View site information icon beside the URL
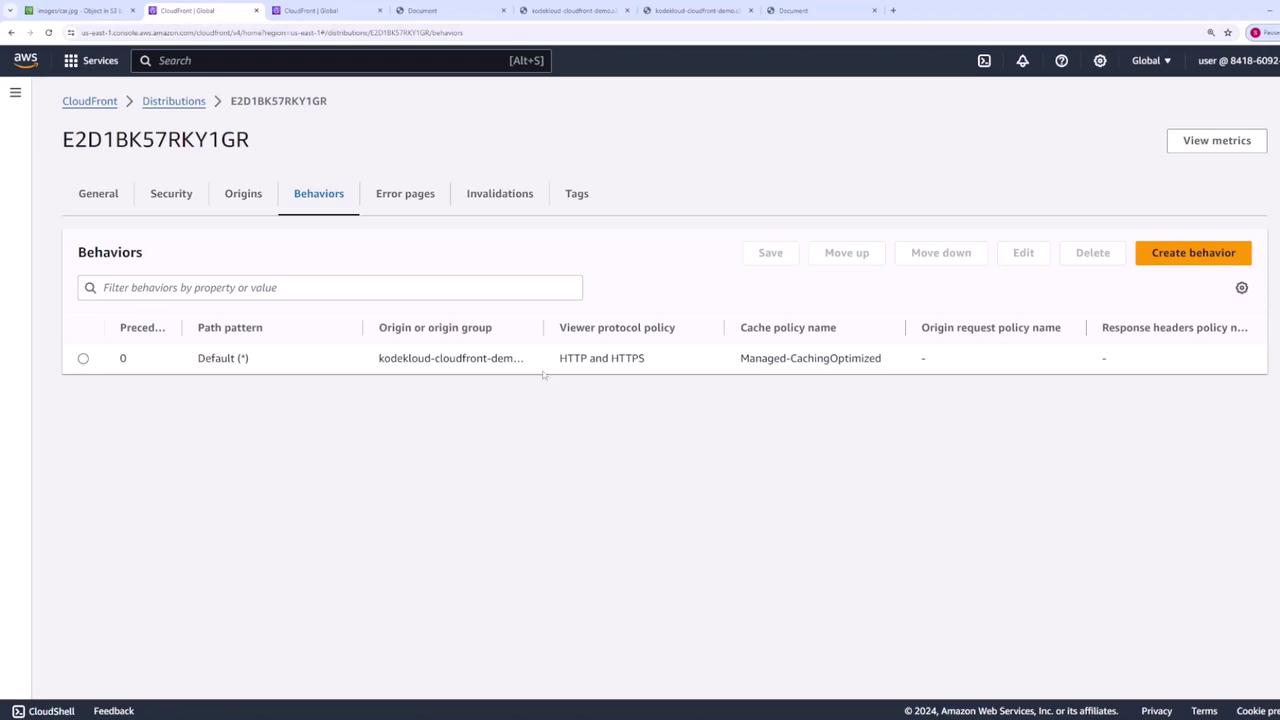 pyautogui.click(x=71, y=32)
